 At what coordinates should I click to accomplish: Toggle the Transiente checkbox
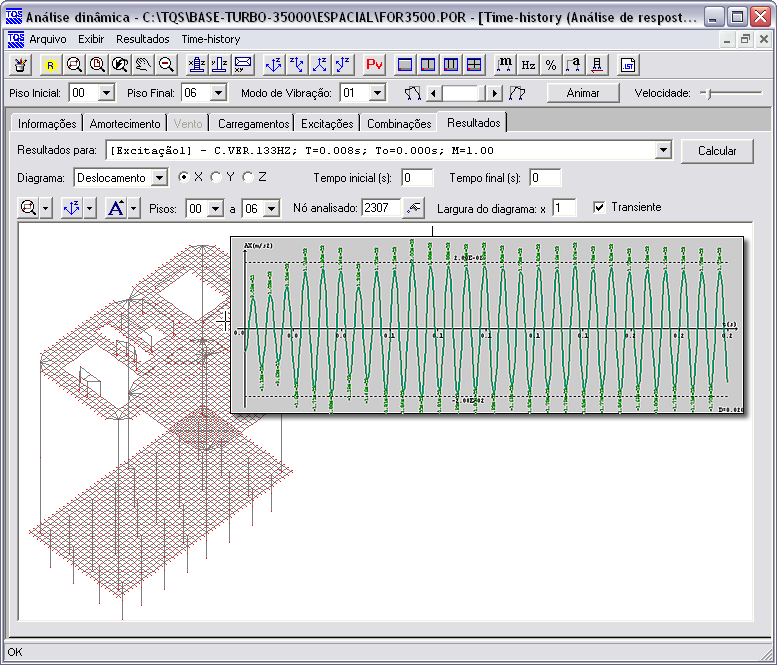point(599,207)
